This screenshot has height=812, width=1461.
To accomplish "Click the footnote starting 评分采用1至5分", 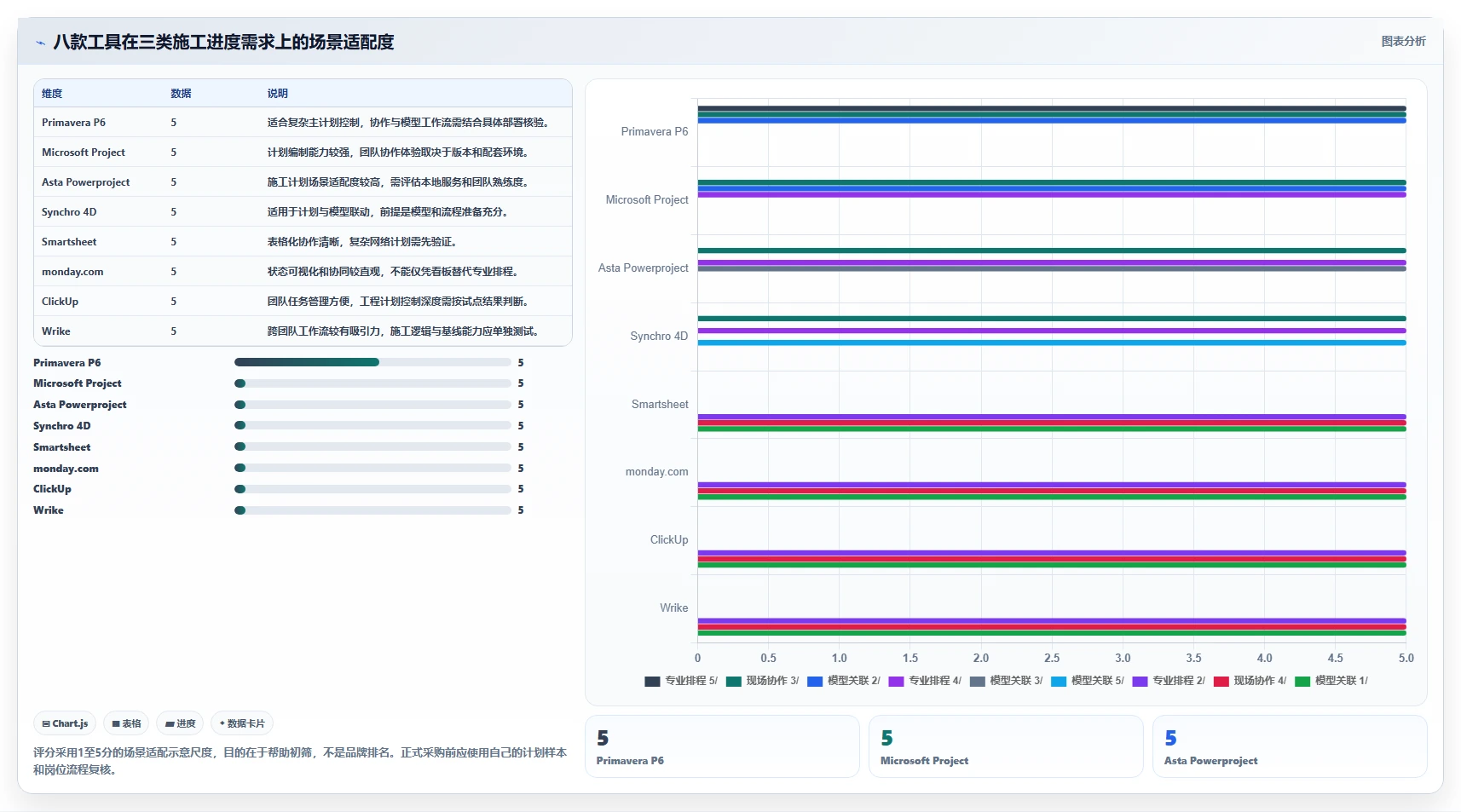I will point(300,761).
